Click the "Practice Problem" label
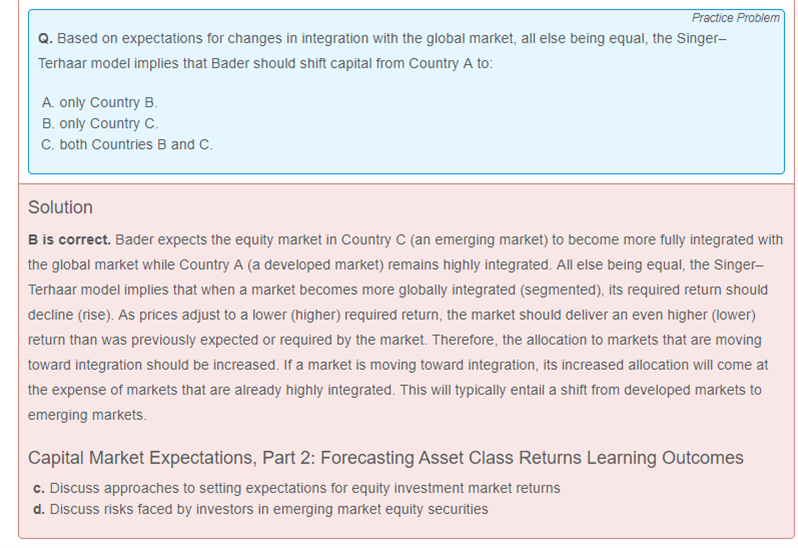This screenshot has width=798, height=548. [x=735, y=18]
